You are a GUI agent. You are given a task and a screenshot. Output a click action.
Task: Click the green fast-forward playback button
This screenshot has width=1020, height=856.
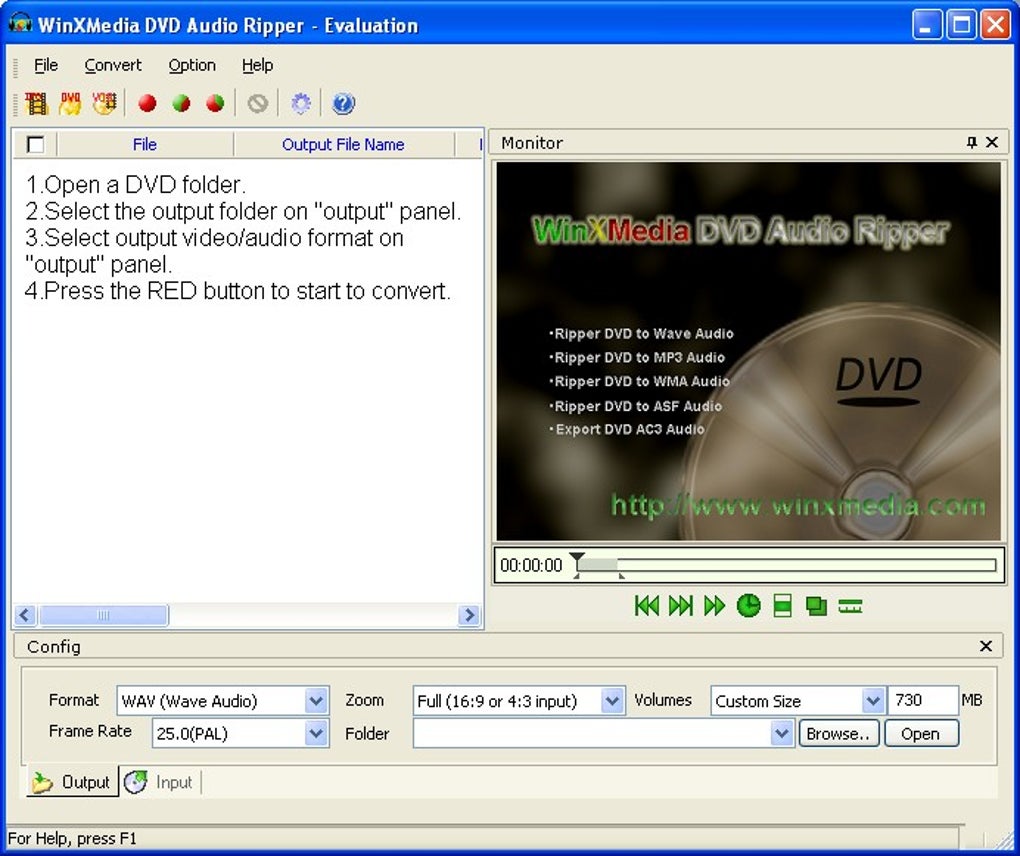pyautogui.click(x=714, y=606)
